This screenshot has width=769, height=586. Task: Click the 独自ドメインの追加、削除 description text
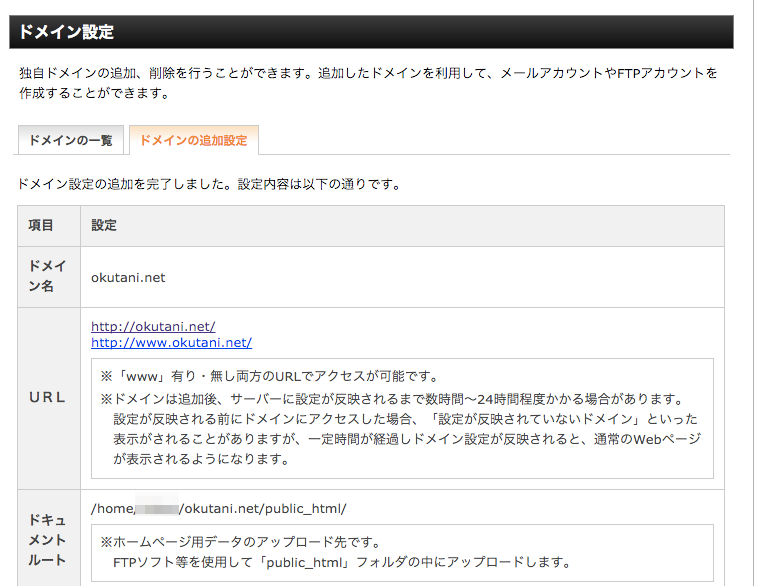(368, 73)
